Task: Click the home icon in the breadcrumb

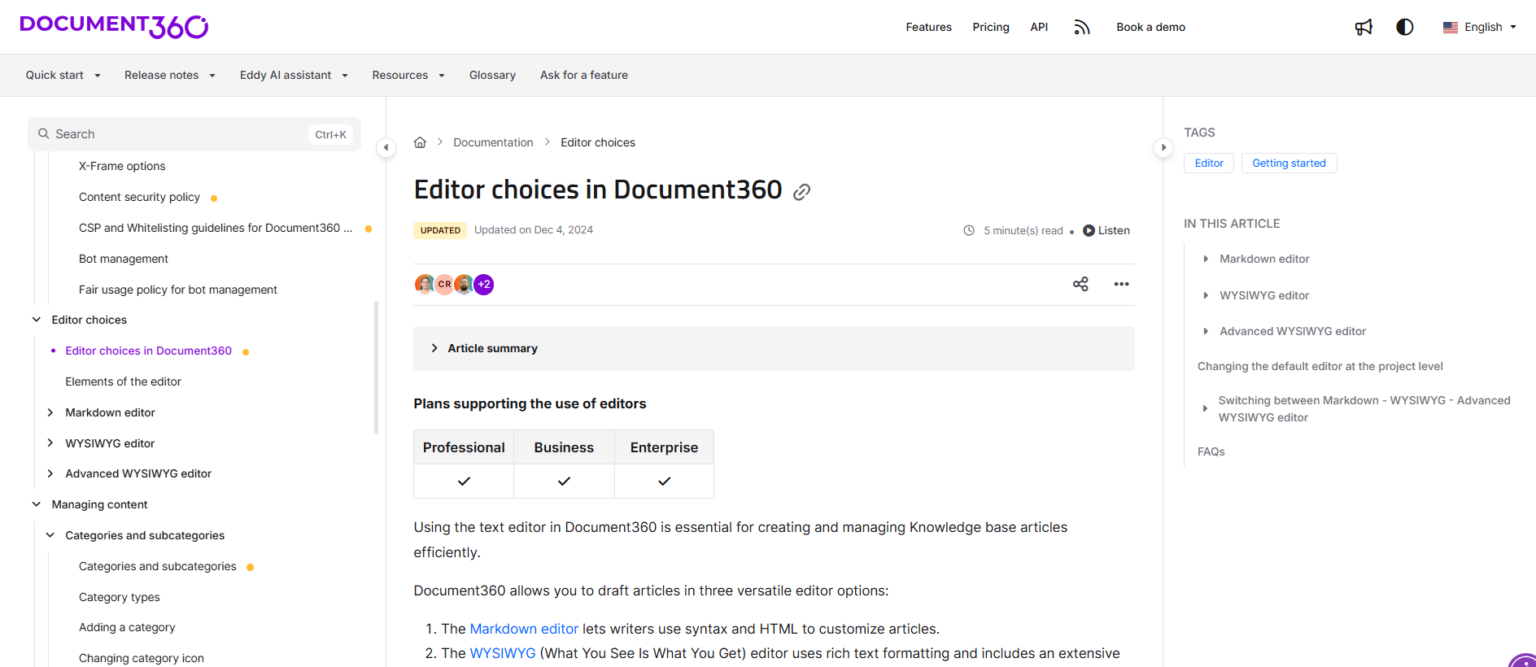Action: [x=420, y=142]
